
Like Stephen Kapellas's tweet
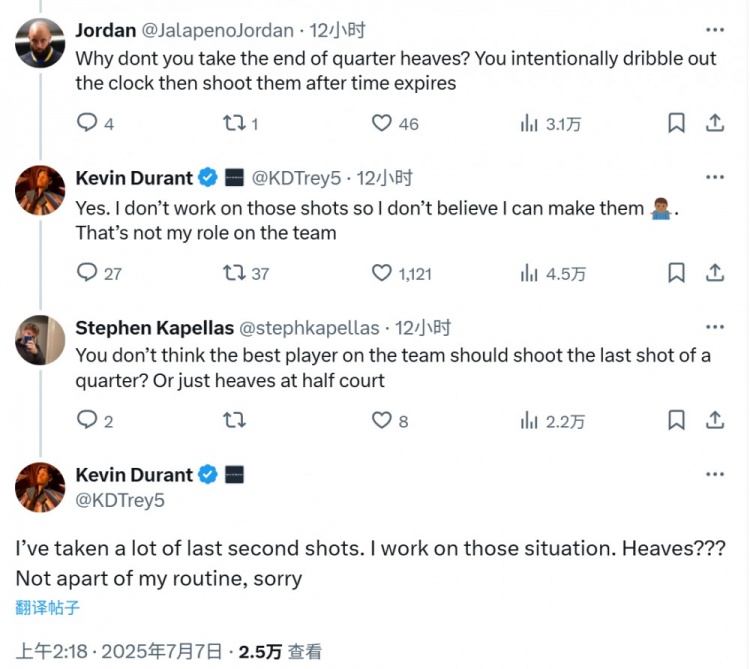pyautogui.click(x=382, y=421)
